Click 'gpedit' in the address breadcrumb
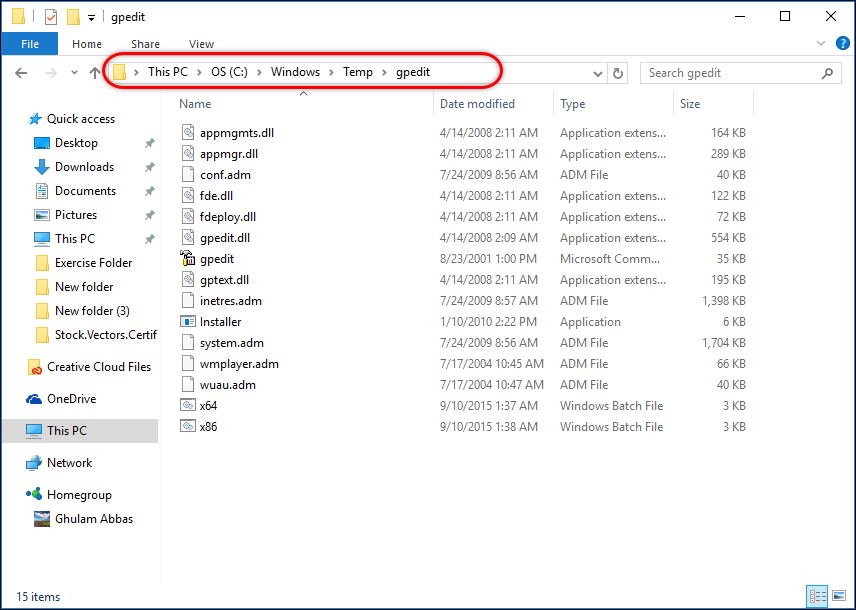The image size is (856, 610). pos(413,72)
